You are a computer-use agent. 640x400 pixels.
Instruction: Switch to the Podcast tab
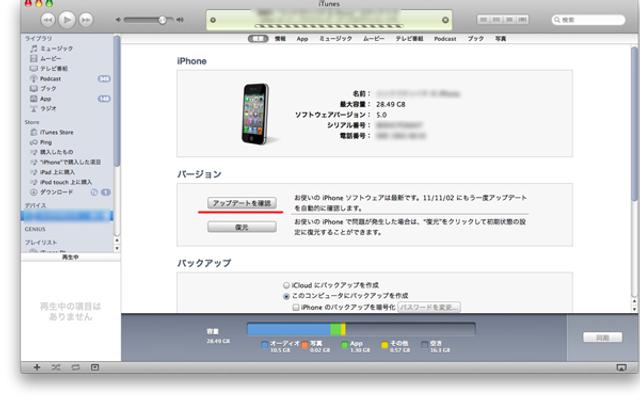pyautogui.click(x=445, y=39)
